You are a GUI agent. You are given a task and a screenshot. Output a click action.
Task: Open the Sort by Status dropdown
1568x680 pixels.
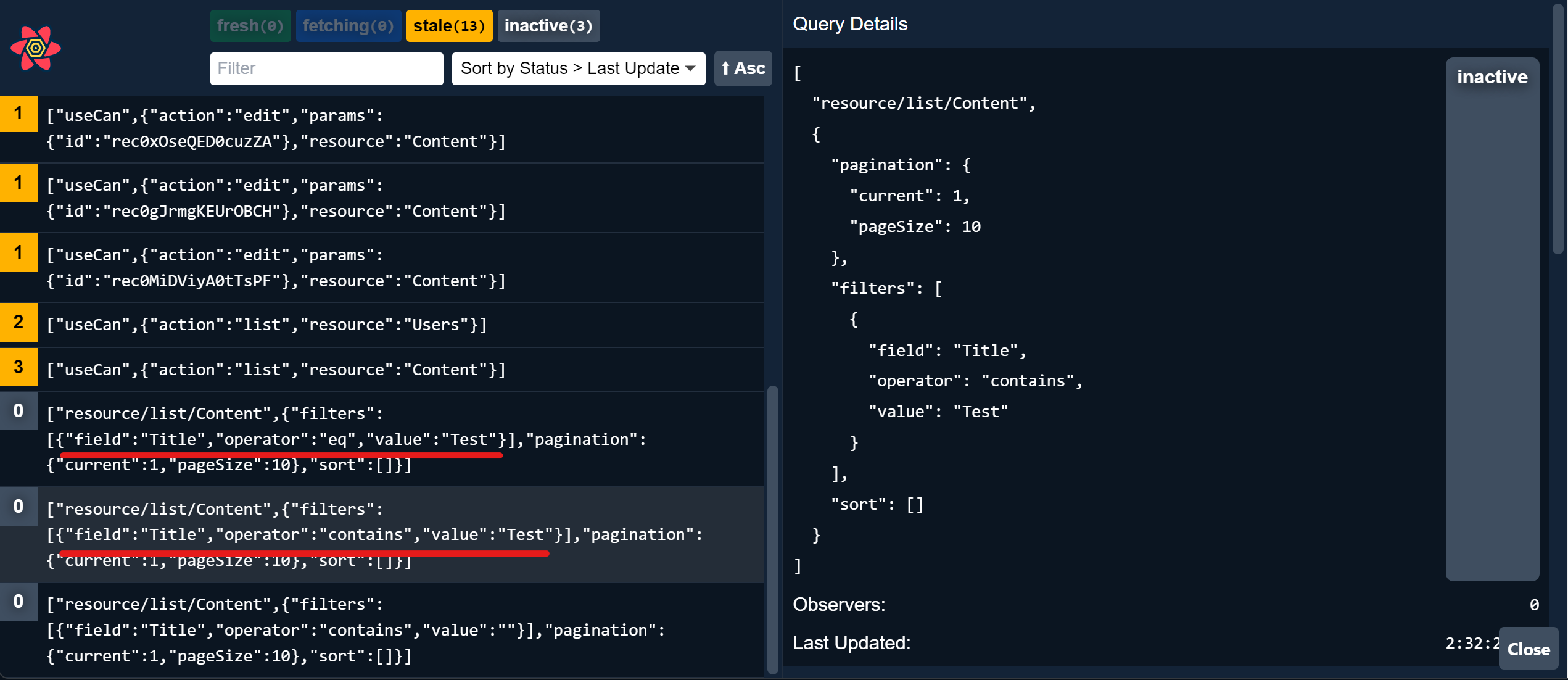click(578, 68)
